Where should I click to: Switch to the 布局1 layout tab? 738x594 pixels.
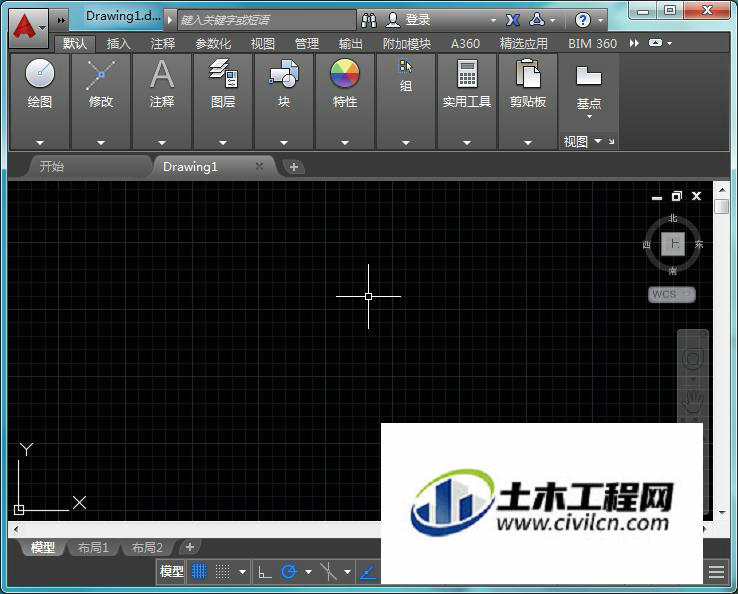pyautogui.click(x=93, y=547)
